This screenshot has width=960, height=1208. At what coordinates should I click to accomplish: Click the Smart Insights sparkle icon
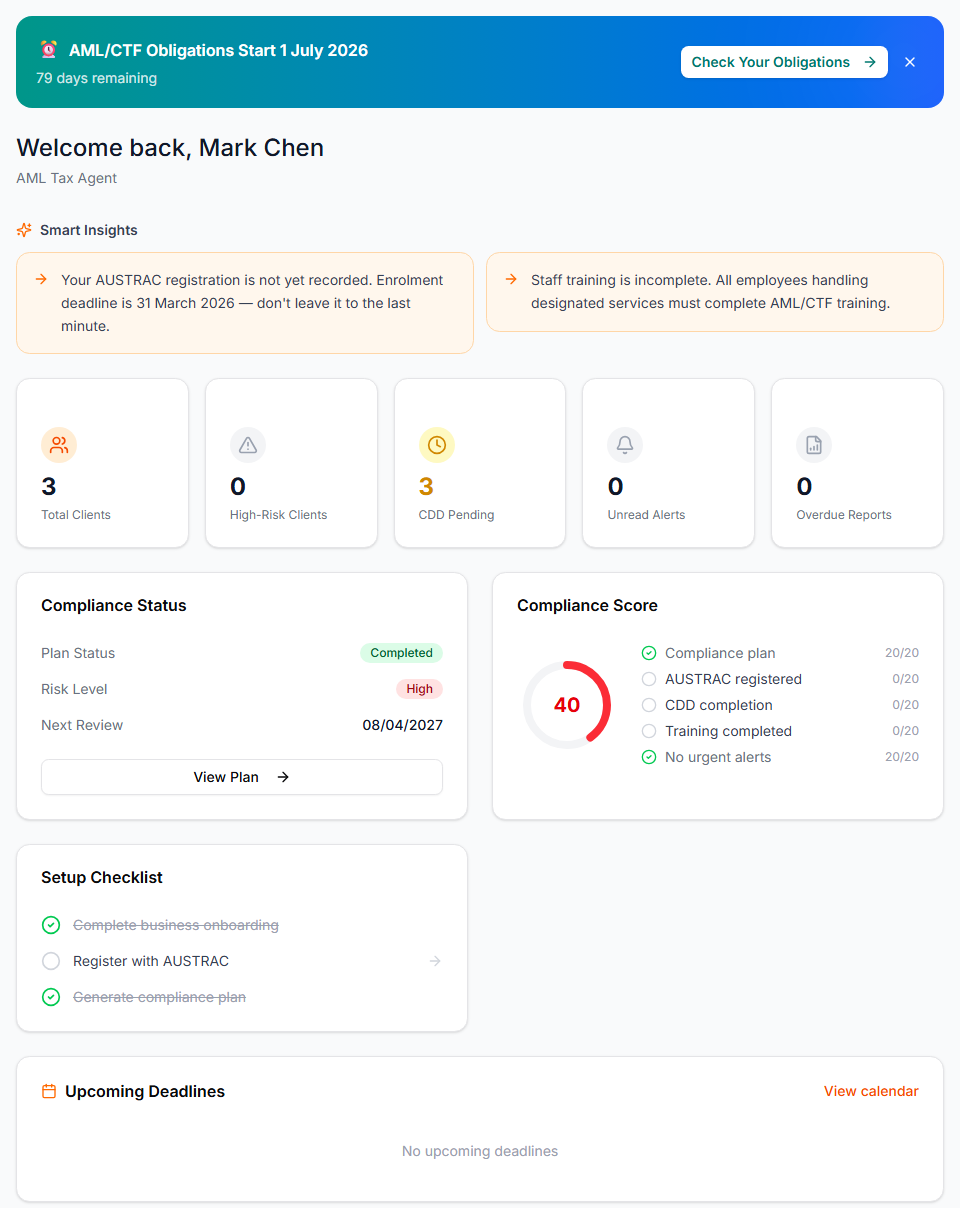25,230
